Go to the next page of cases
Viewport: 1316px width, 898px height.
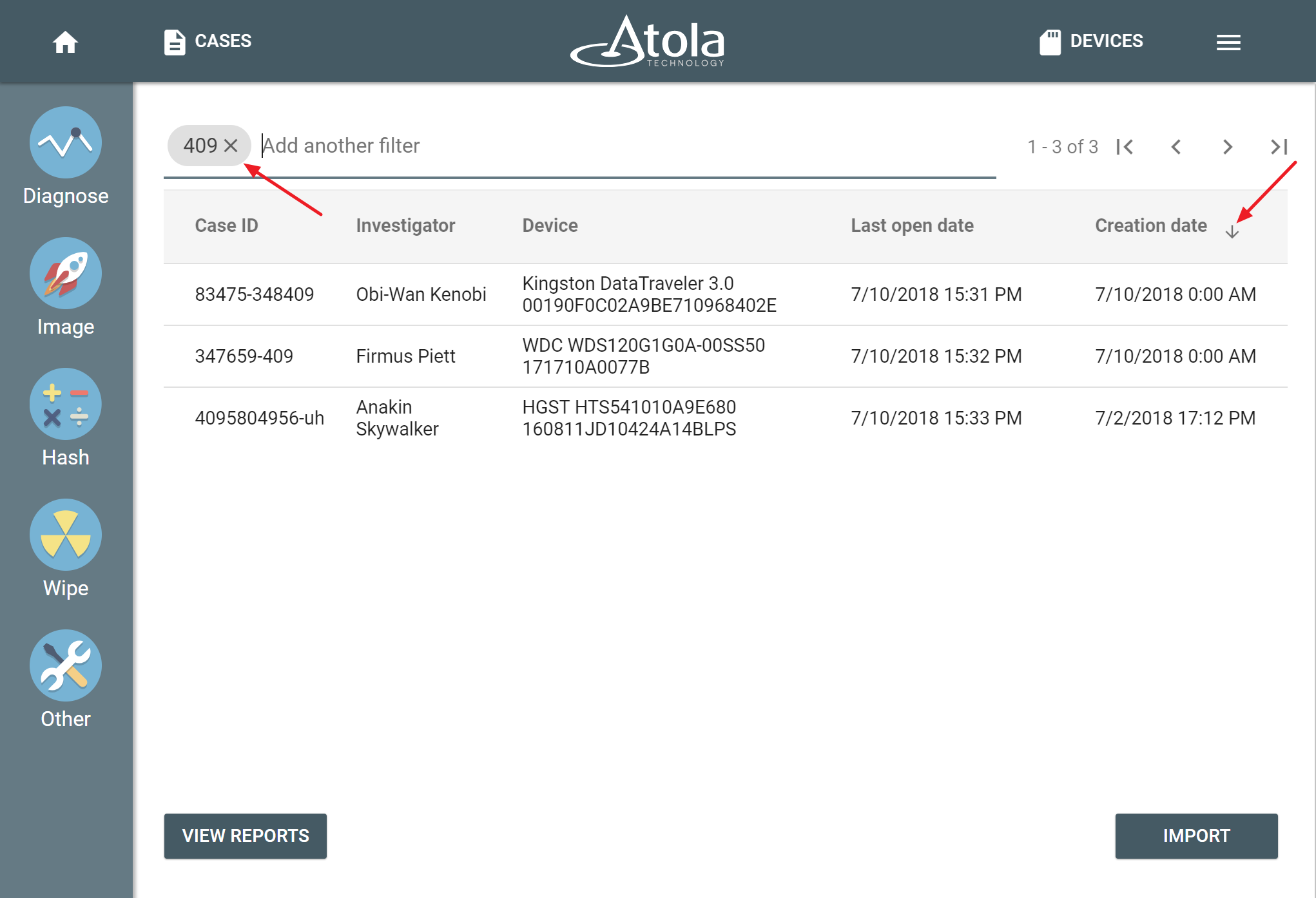point(1227,147)
